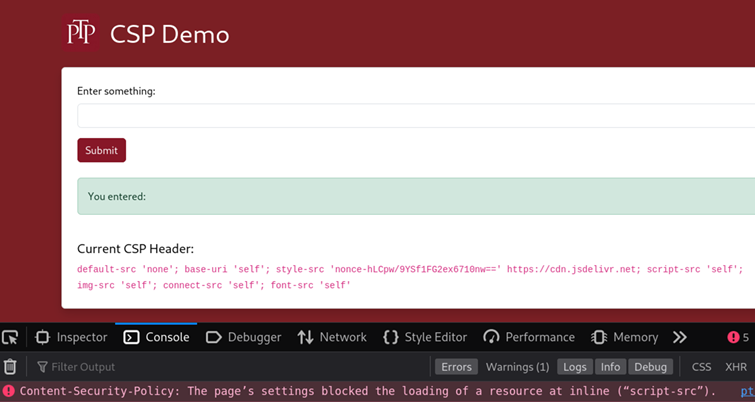
Task: Click the Content-Security-Policy error message
Action: pos(368,390)
